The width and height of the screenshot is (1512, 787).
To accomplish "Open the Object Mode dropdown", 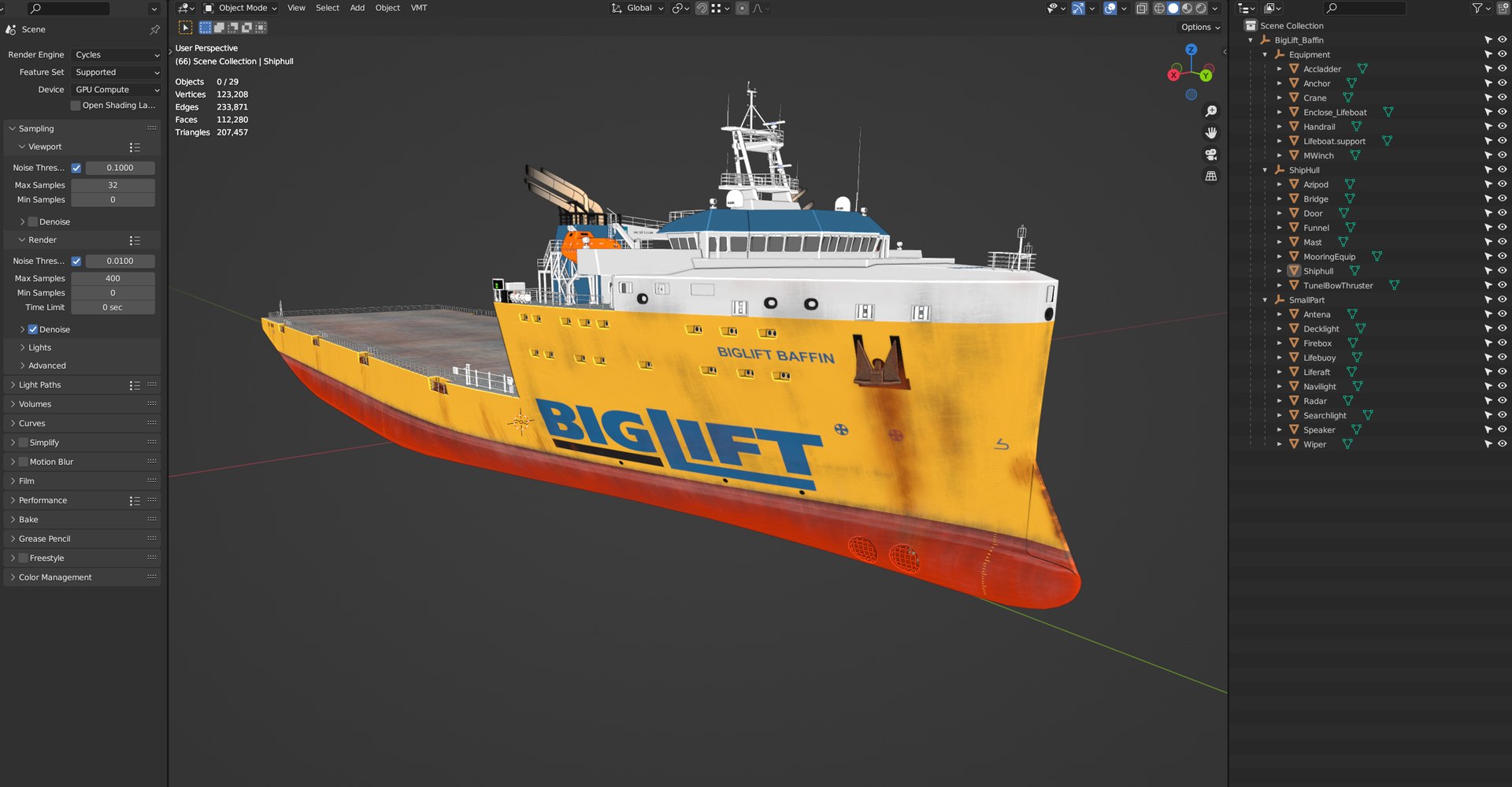I will point(240,8).
